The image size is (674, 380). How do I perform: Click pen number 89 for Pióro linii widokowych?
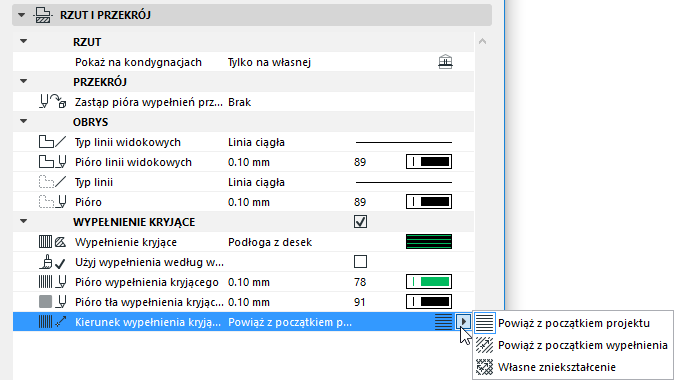click(360, 162)
